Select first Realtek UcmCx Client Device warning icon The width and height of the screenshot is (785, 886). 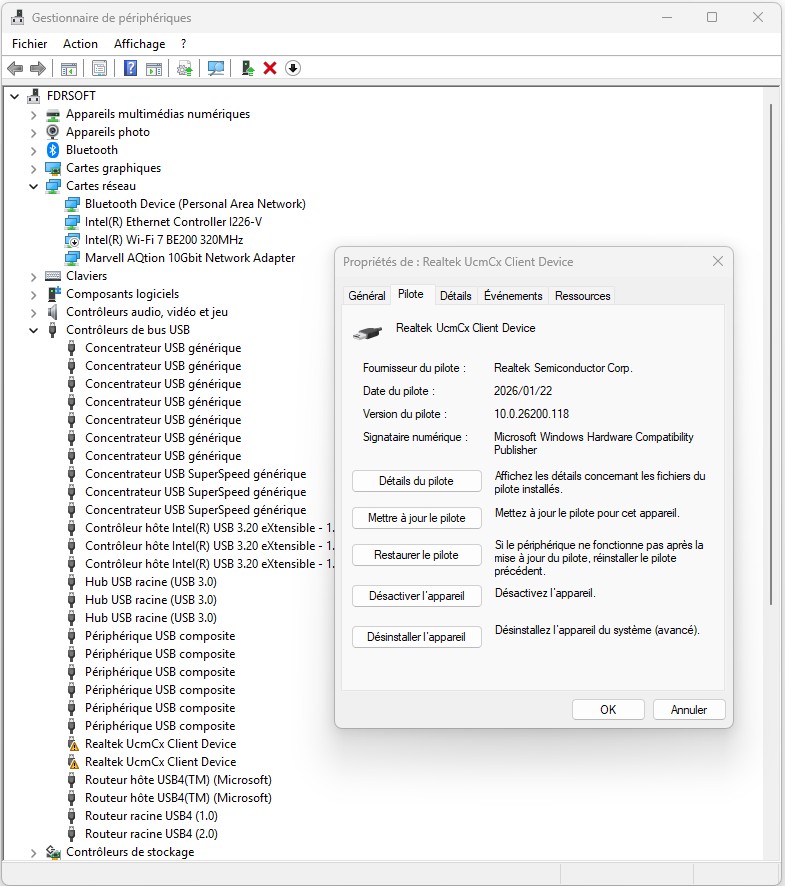click(72, 744)
